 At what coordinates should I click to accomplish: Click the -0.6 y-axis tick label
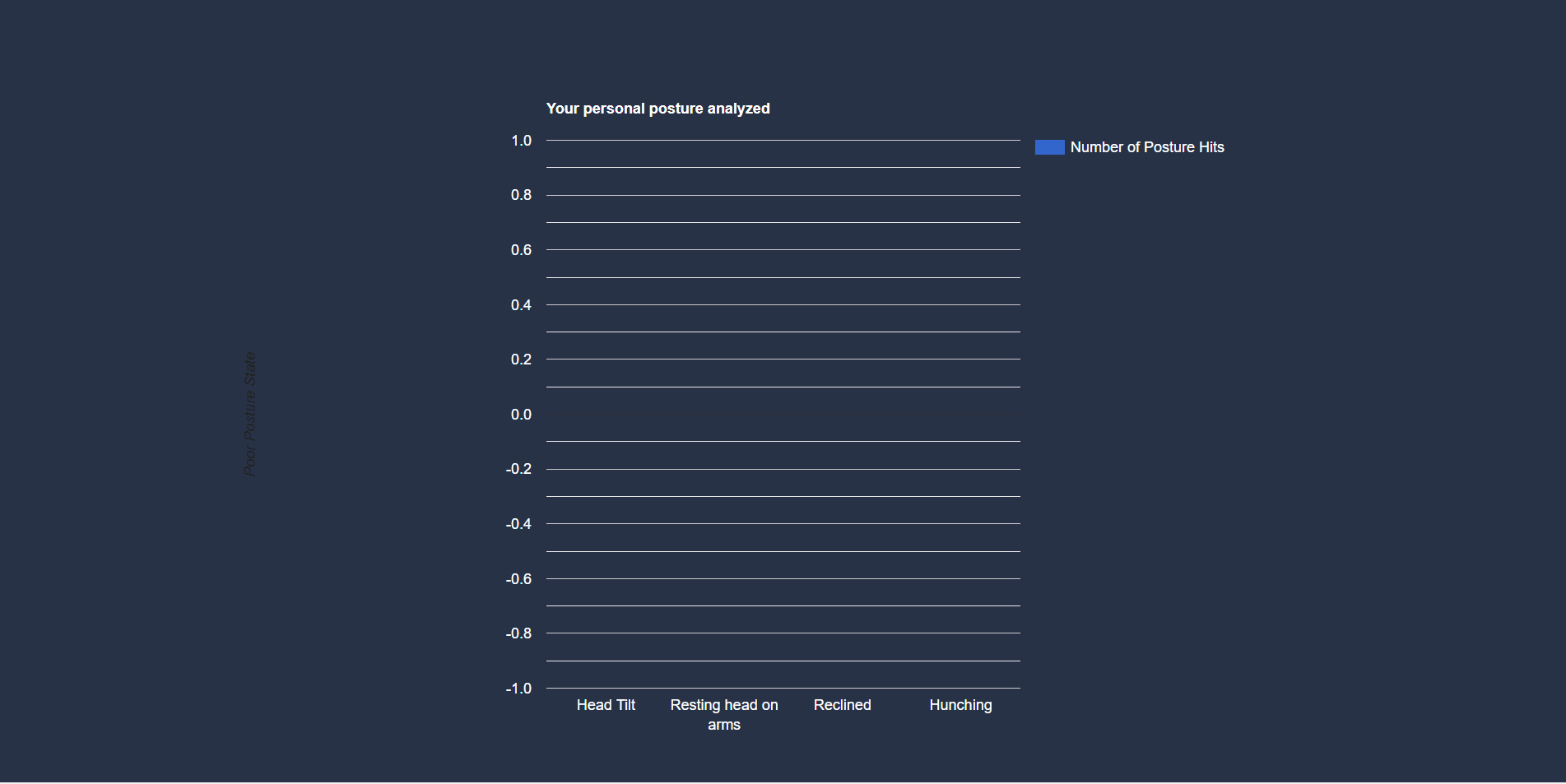(518, 579)
